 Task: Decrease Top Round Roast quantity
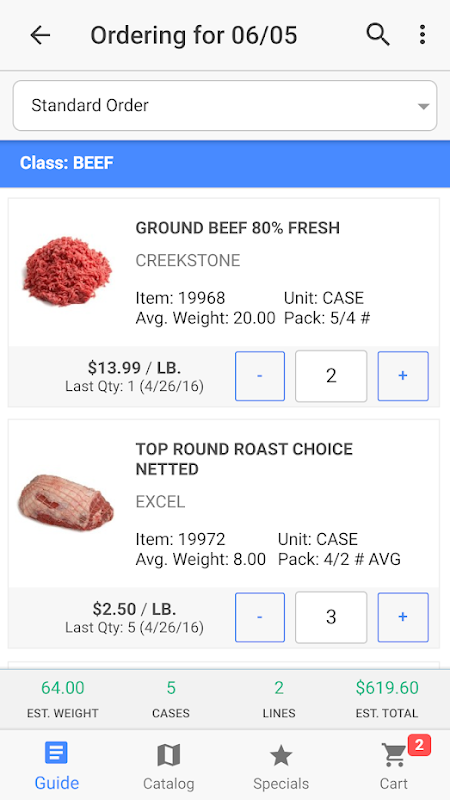(260, 617)
